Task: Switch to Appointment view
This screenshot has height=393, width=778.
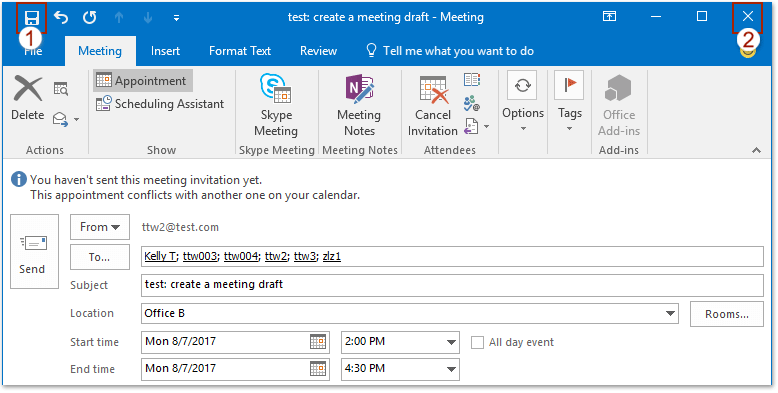Action: pyautogui.click(x=142, y=81)
